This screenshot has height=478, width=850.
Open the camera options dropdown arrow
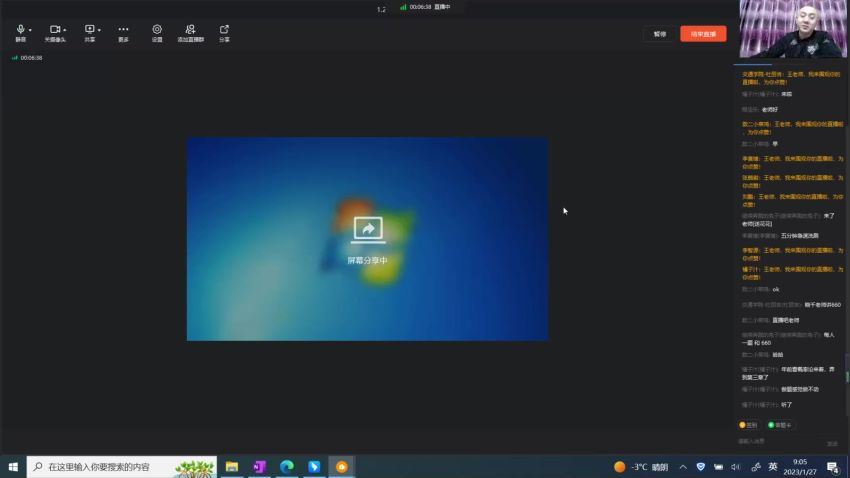point(65,30)
